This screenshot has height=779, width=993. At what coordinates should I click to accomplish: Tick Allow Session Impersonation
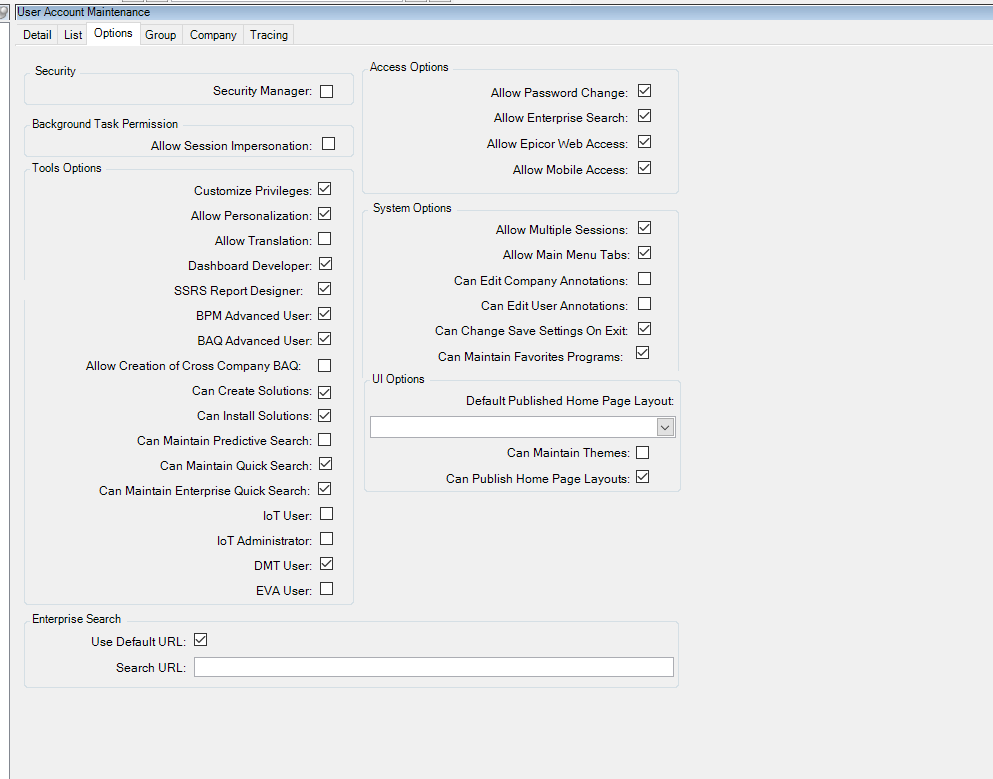pyautogui.click(x=328, y=144)
